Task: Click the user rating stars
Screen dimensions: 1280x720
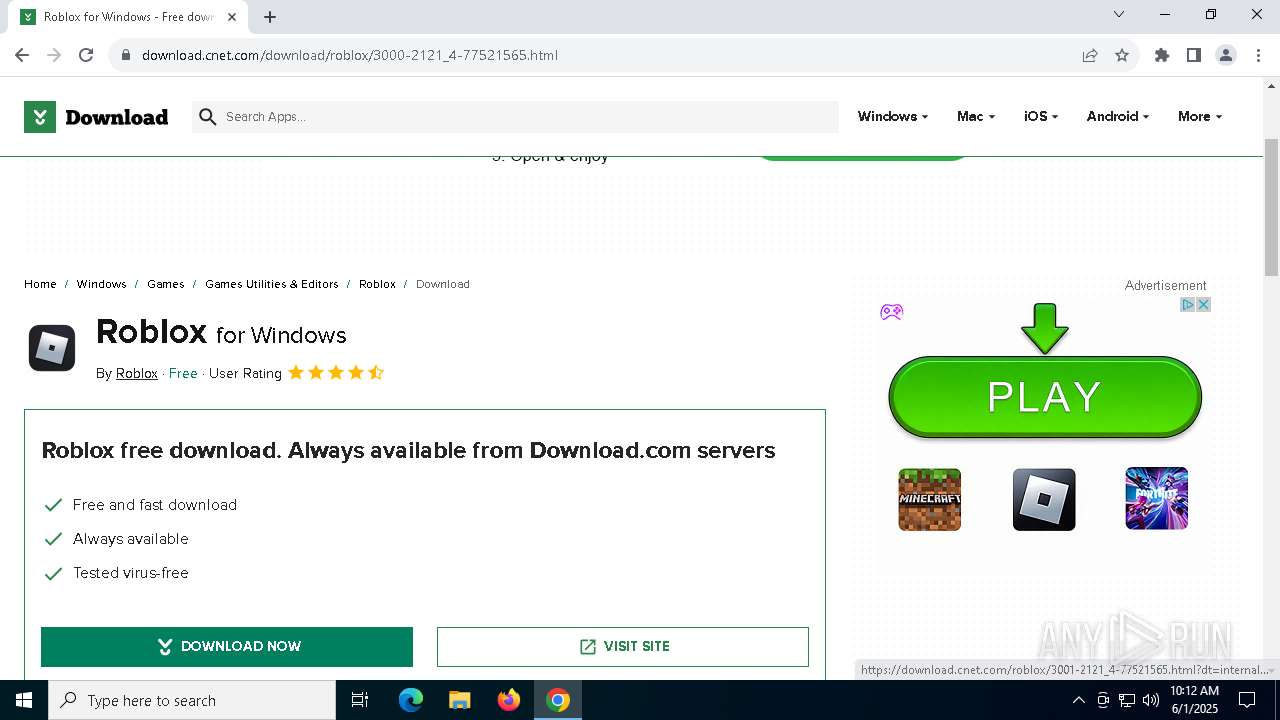Action: tap(336, 373)
